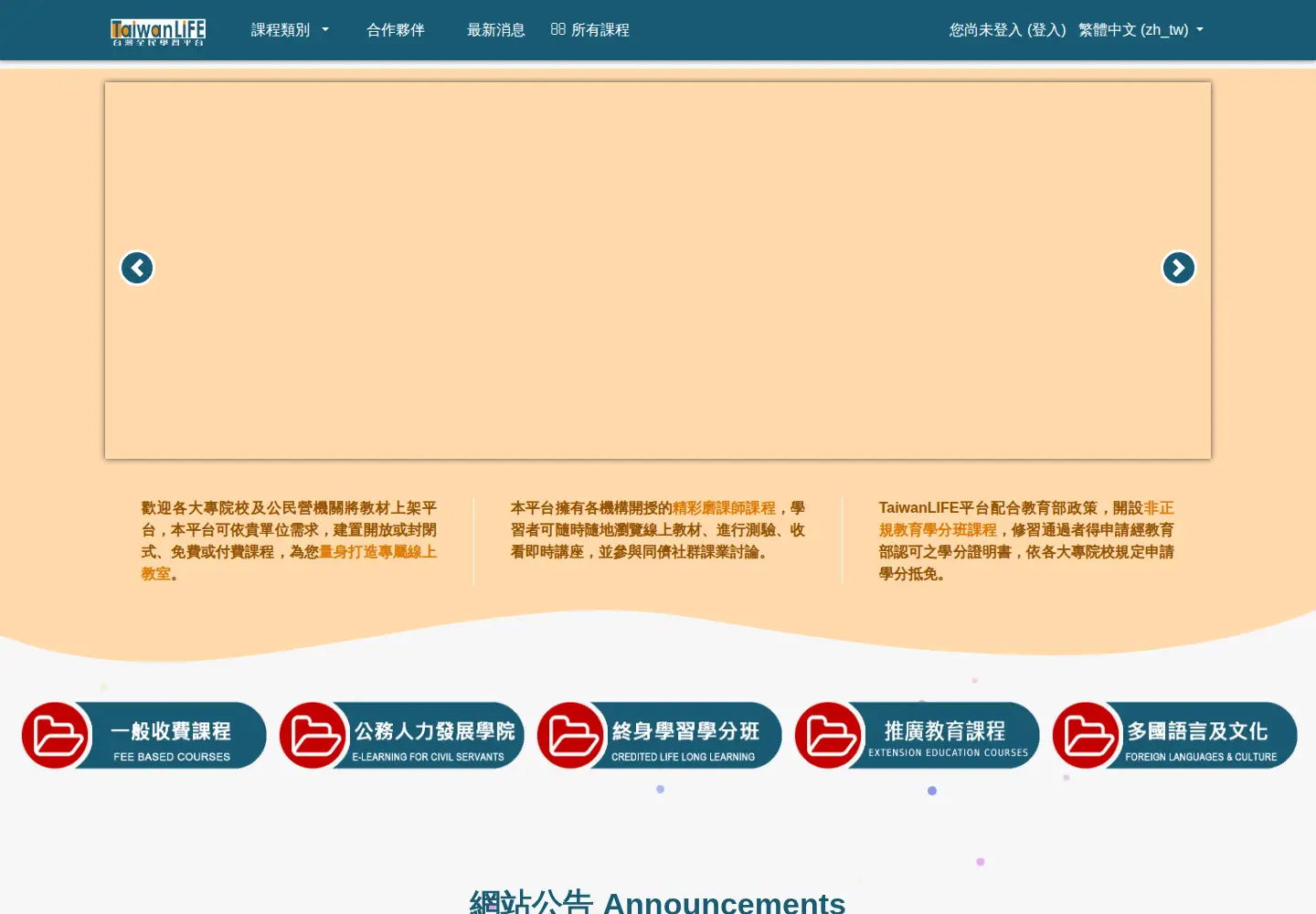Expand the 課程類別 dropdown menu

click(x=290, y=30)
